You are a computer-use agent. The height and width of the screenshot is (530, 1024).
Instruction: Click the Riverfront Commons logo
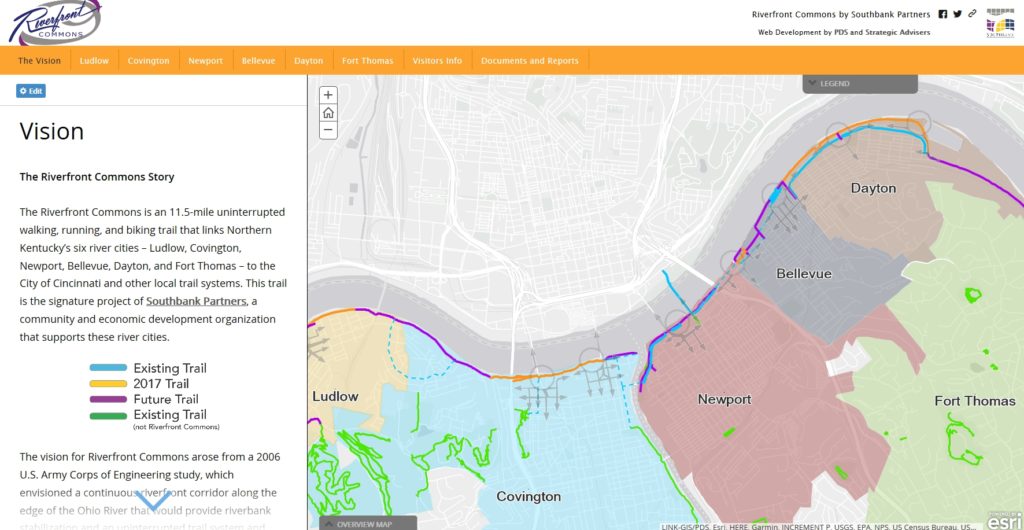point(54,23)
